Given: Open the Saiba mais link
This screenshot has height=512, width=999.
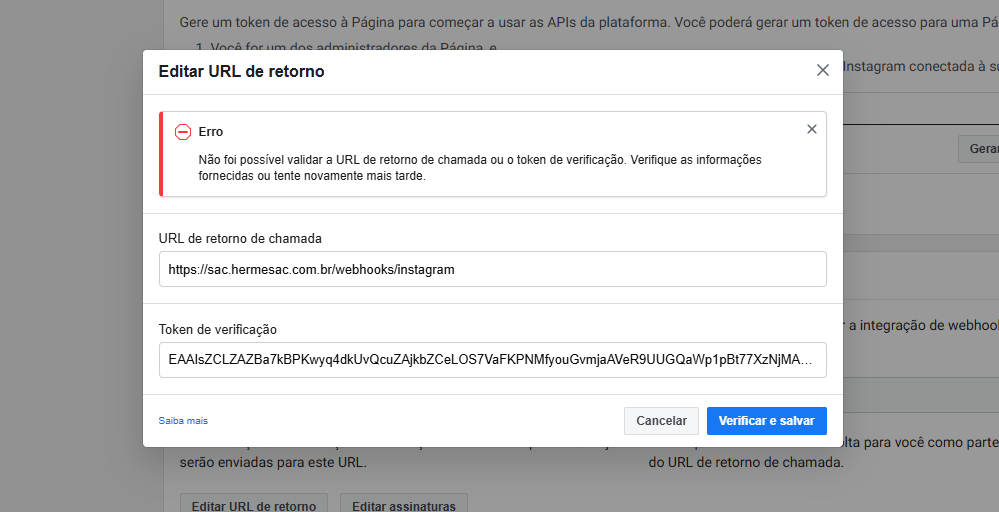Looking at the screenshot, I should tap(183, 420).
